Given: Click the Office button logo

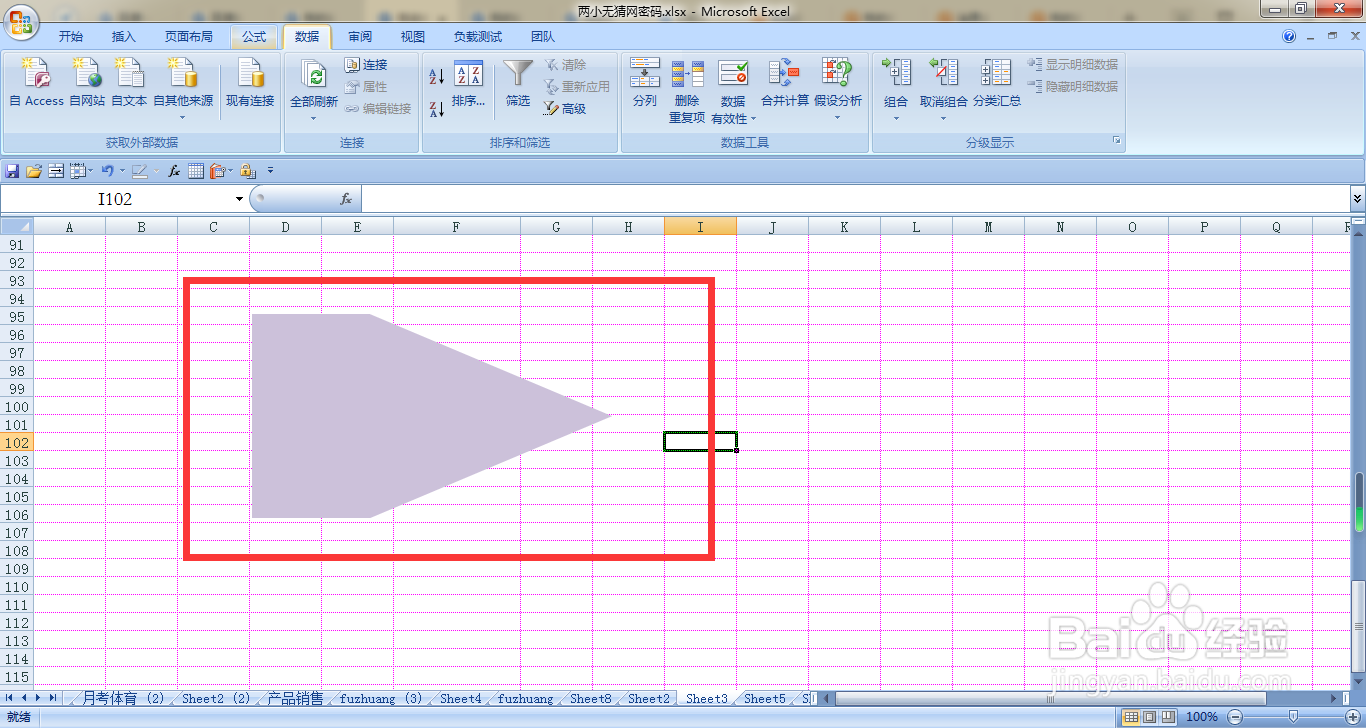Looking at the screenshot, I should [22, 20].
